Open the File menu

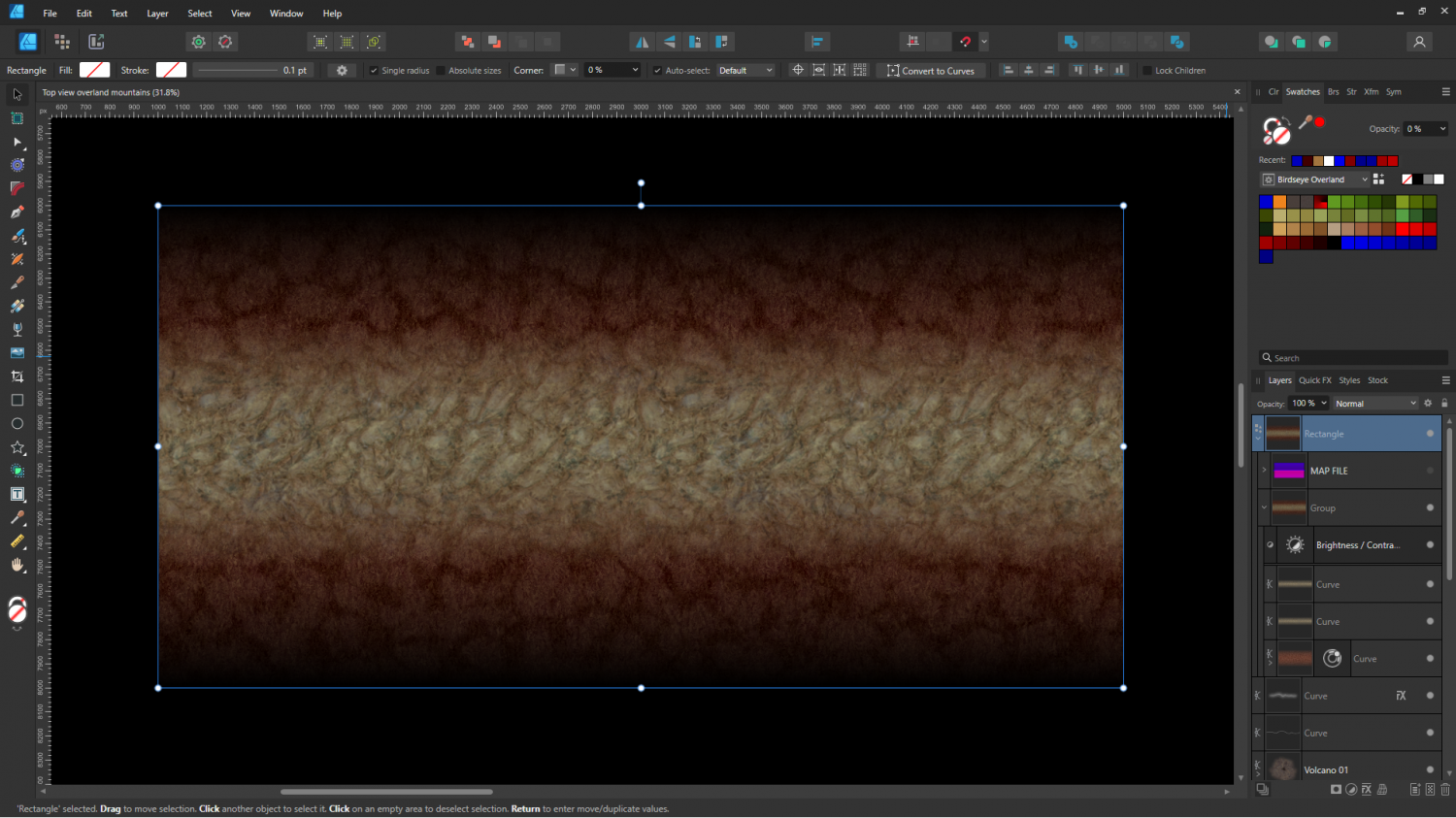click(x=50, y=14)
